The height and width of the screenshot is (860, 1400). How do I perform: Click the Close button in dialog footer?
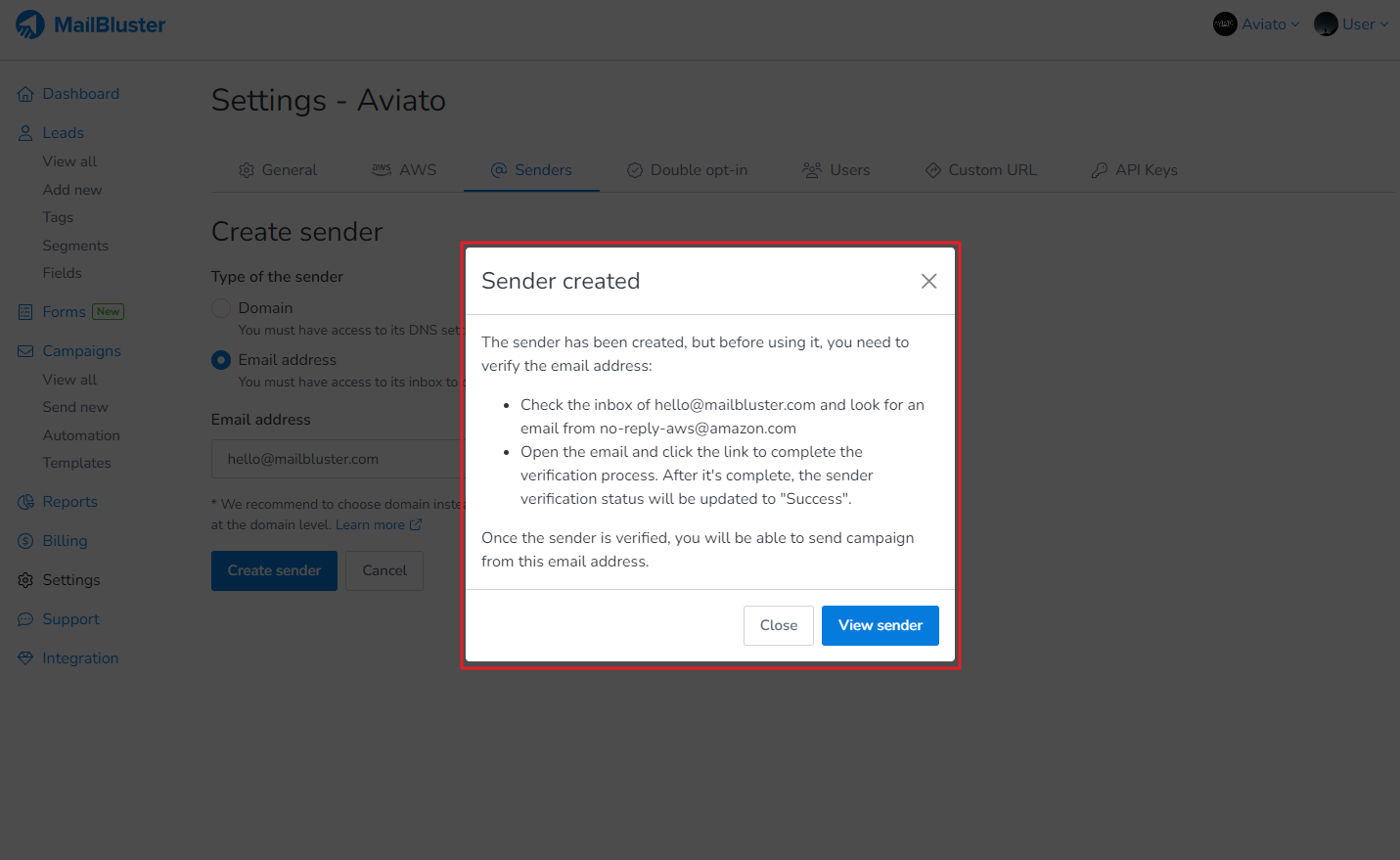point(778,625)
